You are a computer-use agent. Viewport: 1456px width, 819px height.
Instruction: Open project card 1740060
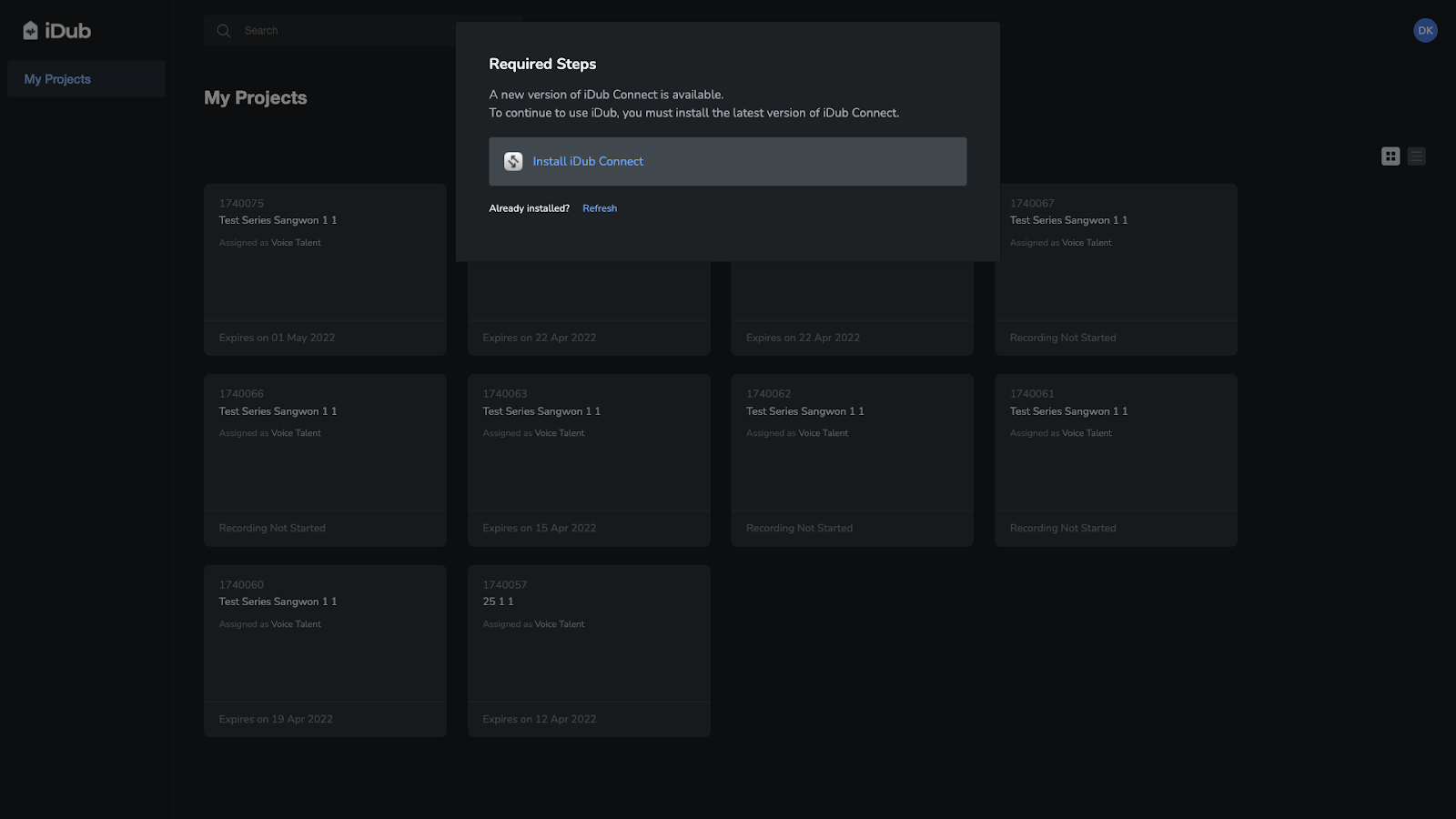[x=325, y=651]
